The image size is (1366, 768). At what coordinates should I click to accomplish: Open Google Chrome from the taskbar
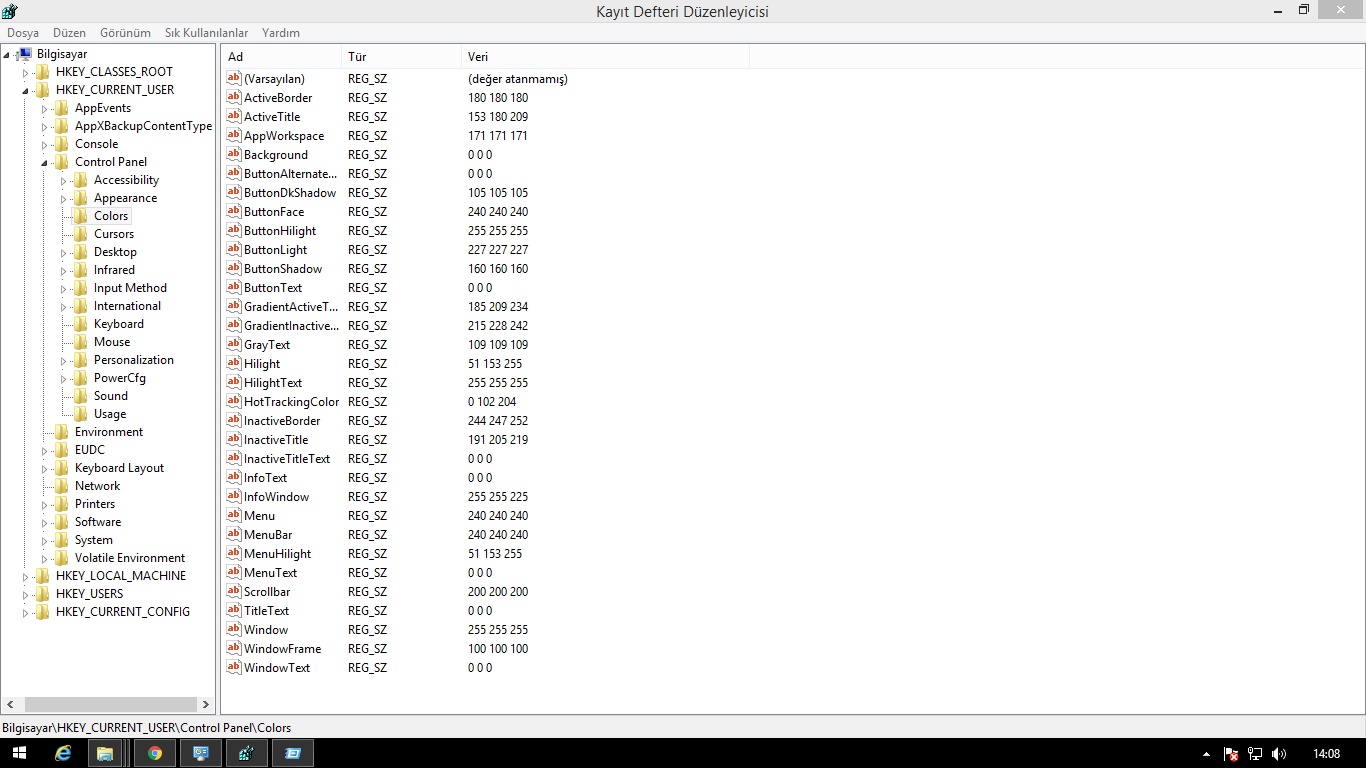155,753
